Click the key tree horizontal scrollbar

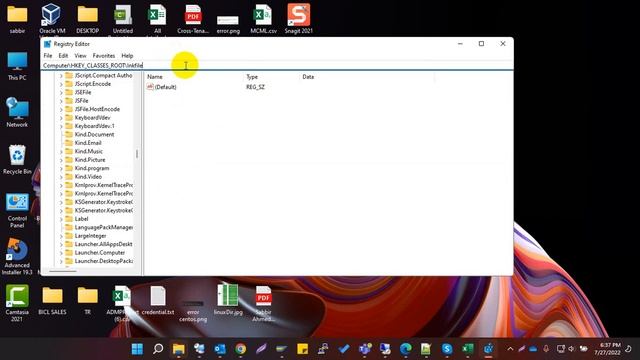click(x=63, y=271)
